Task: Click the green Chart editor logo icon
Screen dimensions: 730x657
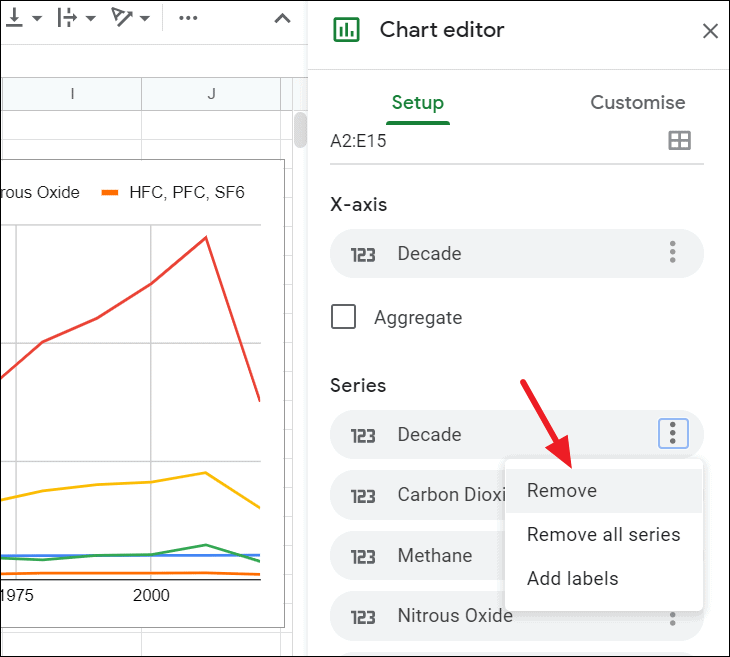Action: pyautogui.click(x=346, y=30)
